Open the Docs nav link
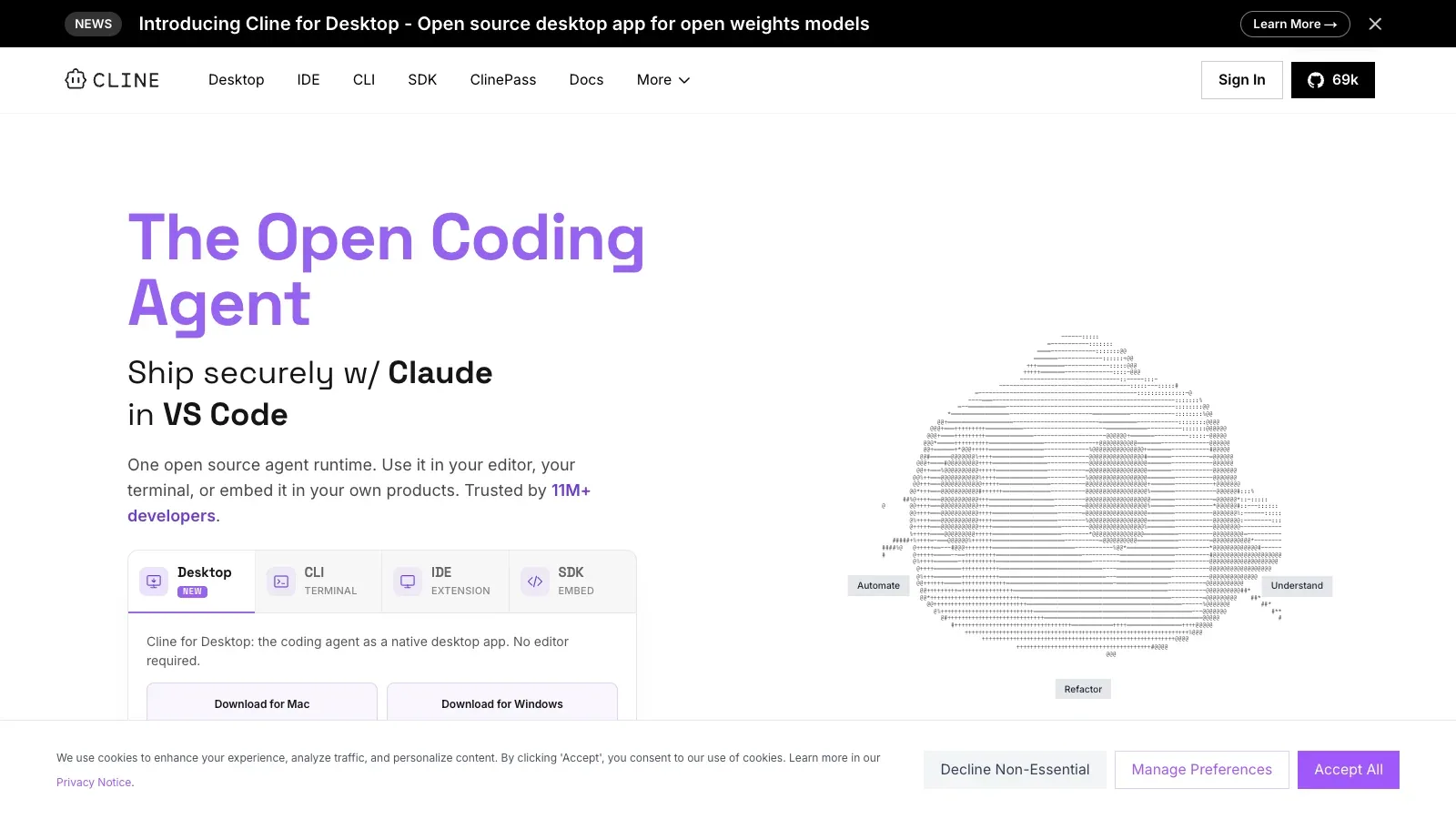The image size is (1456, 819). [x=586, y=80]
